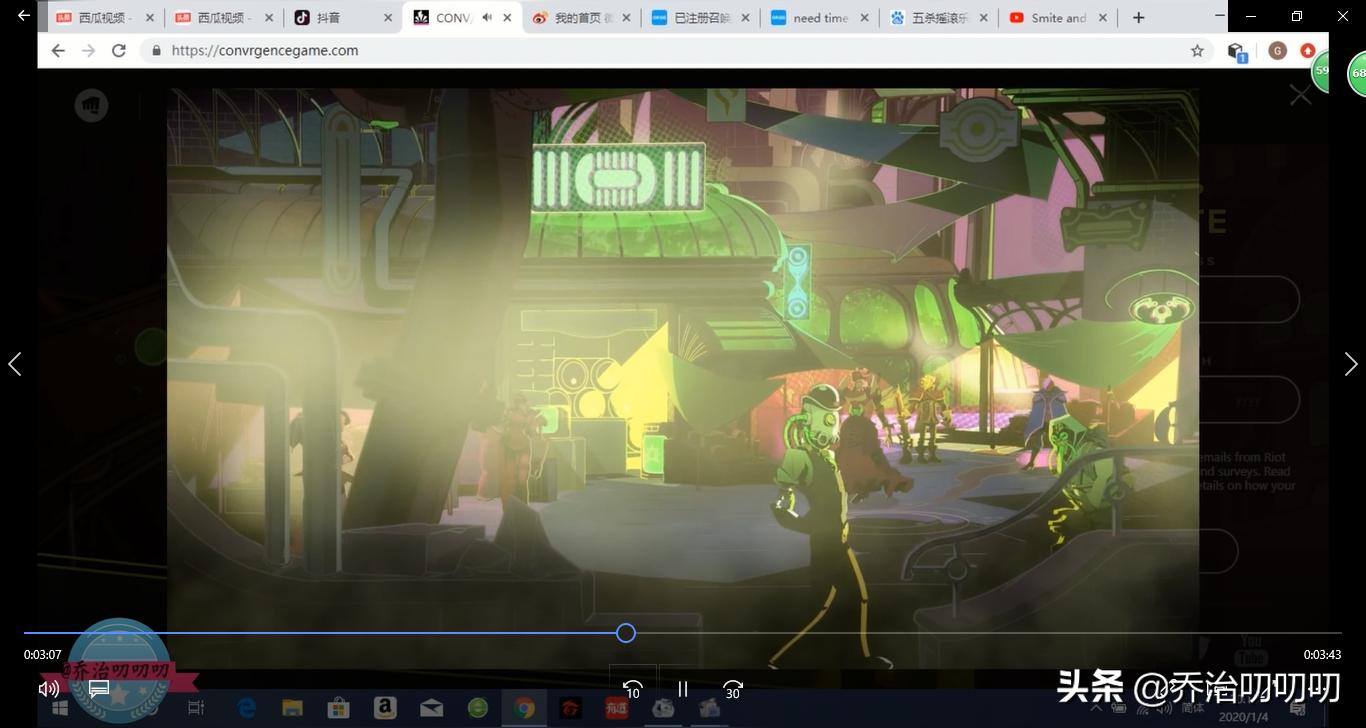Open the extension icon with blue badge

[x=1237, y=52]
